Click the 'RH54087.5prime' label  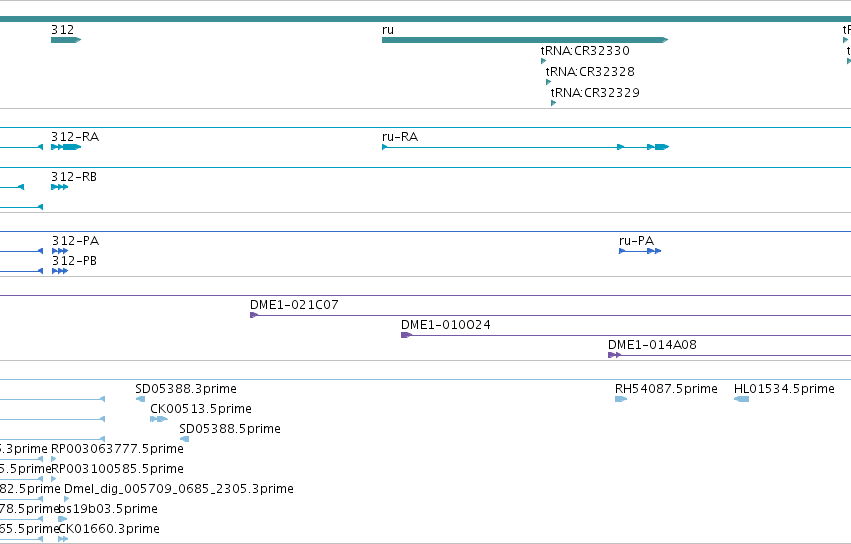pos(666,389)
